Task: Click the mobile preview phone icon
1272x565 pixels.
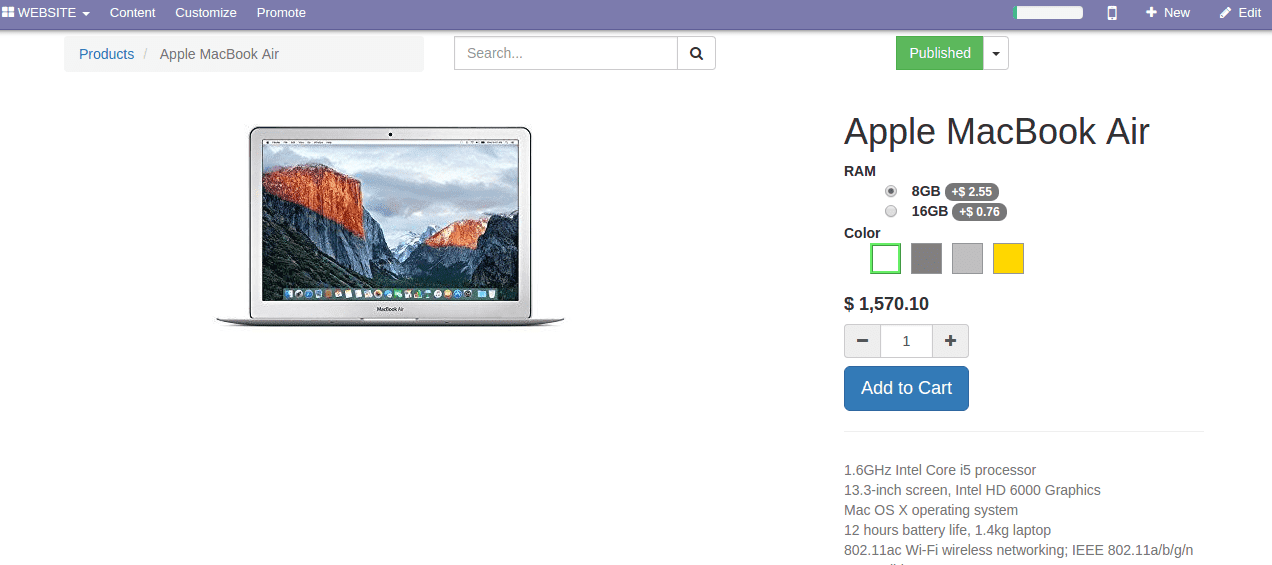Action: pos(1112,13)
